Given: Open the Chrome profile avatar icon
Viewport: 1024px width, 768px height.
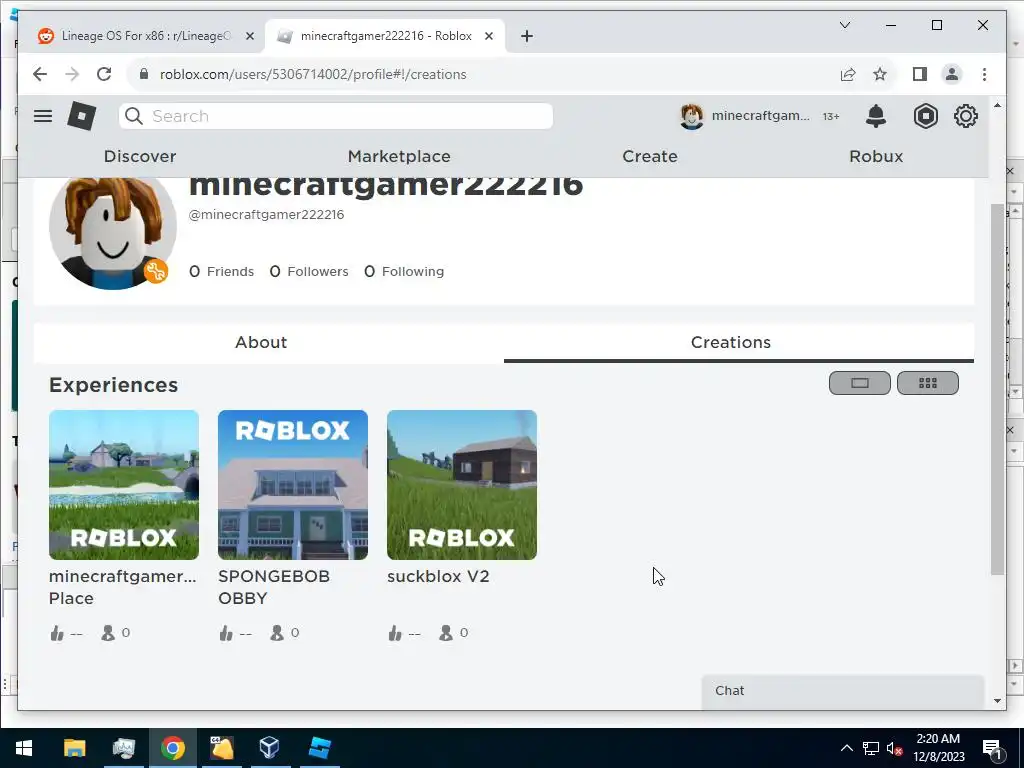Looking at the screenshot, I should coord(952,74).
